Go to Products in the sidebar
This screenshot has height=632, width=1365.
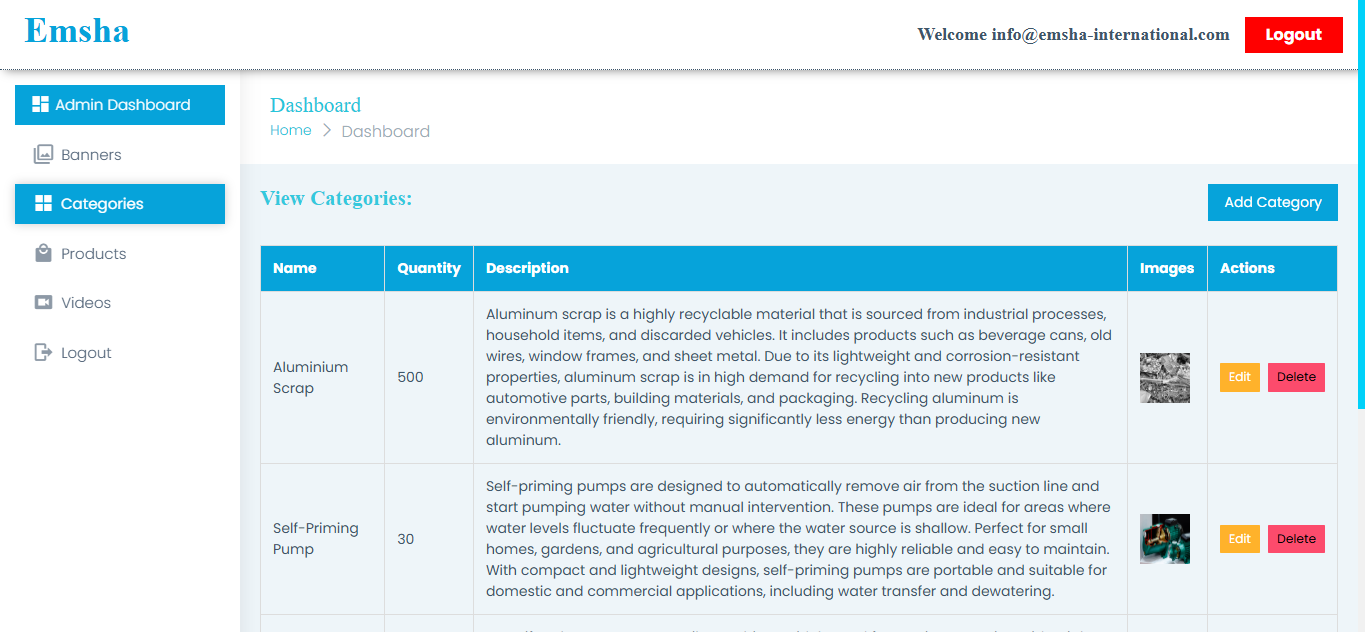(93, 254)
